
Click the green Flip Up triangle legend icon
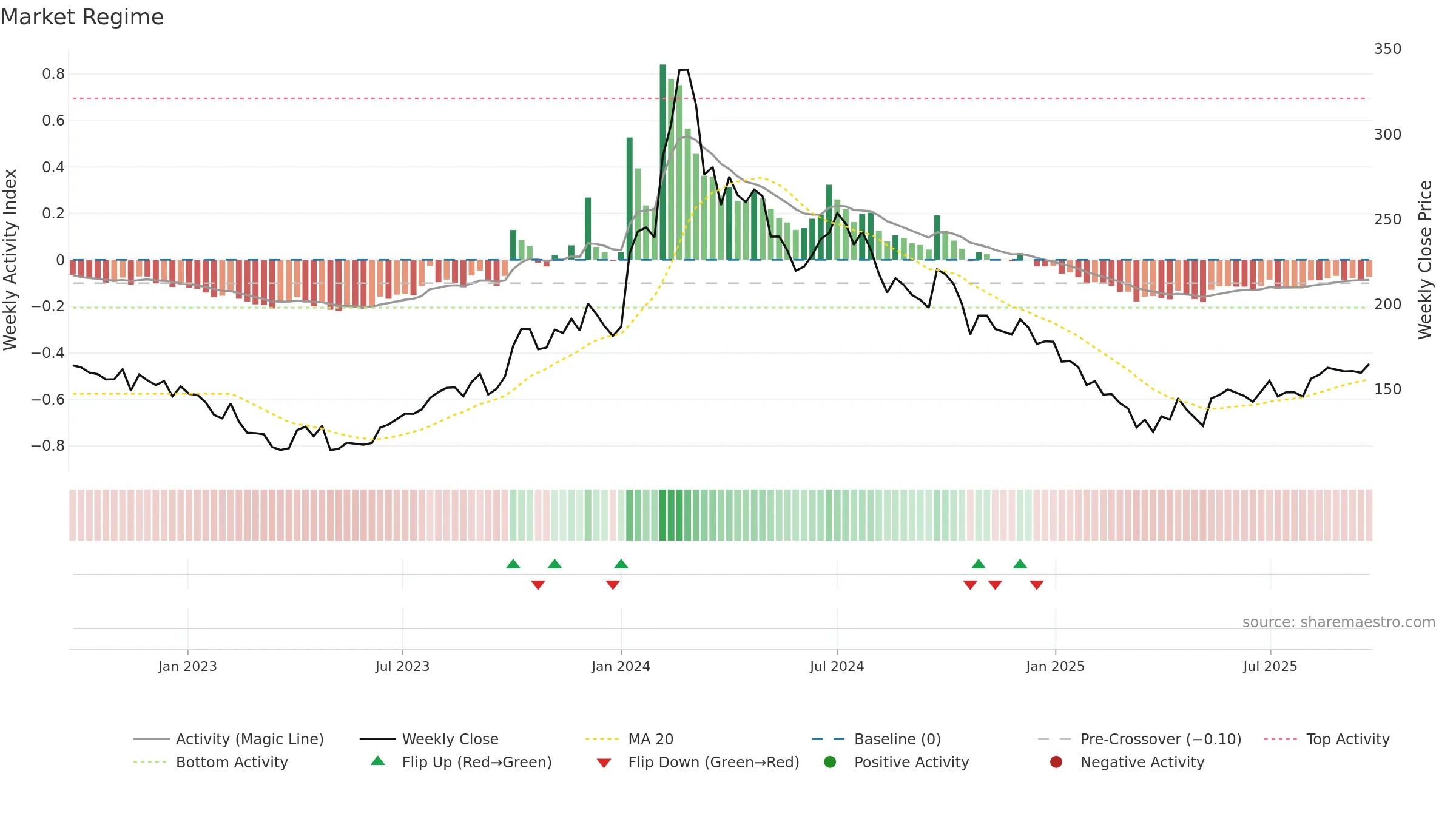(x=378, y=761)
